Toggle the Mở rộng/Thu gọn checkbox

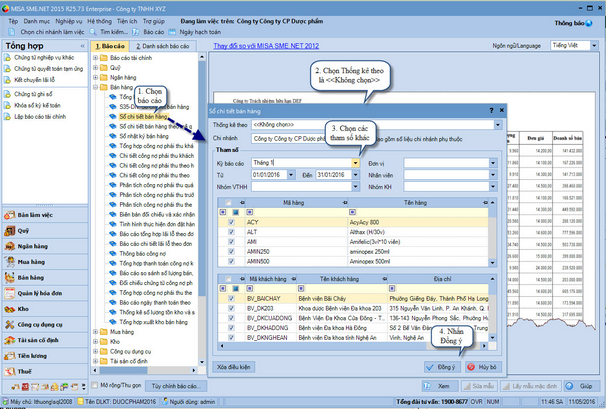[x=94, y=385]
